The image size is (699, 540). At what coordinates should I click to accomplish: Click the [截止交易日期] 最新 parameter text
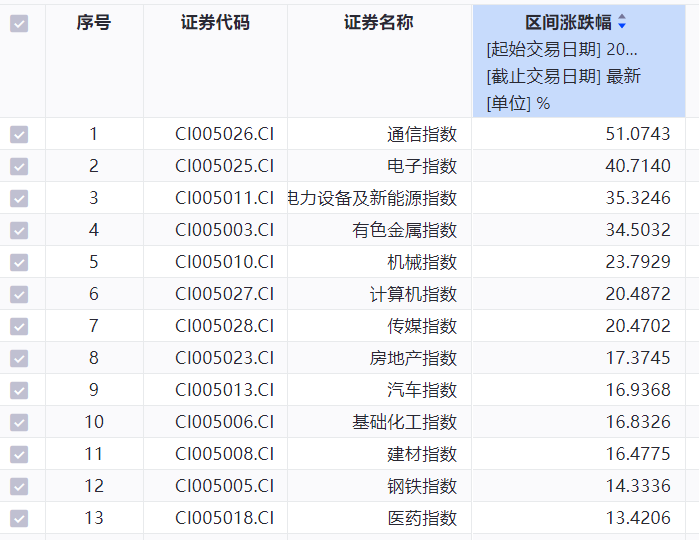563,76
